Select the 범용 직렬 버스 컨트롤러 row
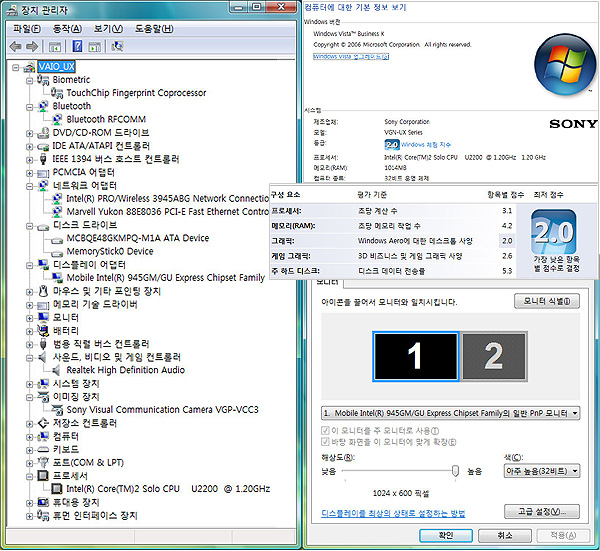600x551 pixels. point(101,344)
